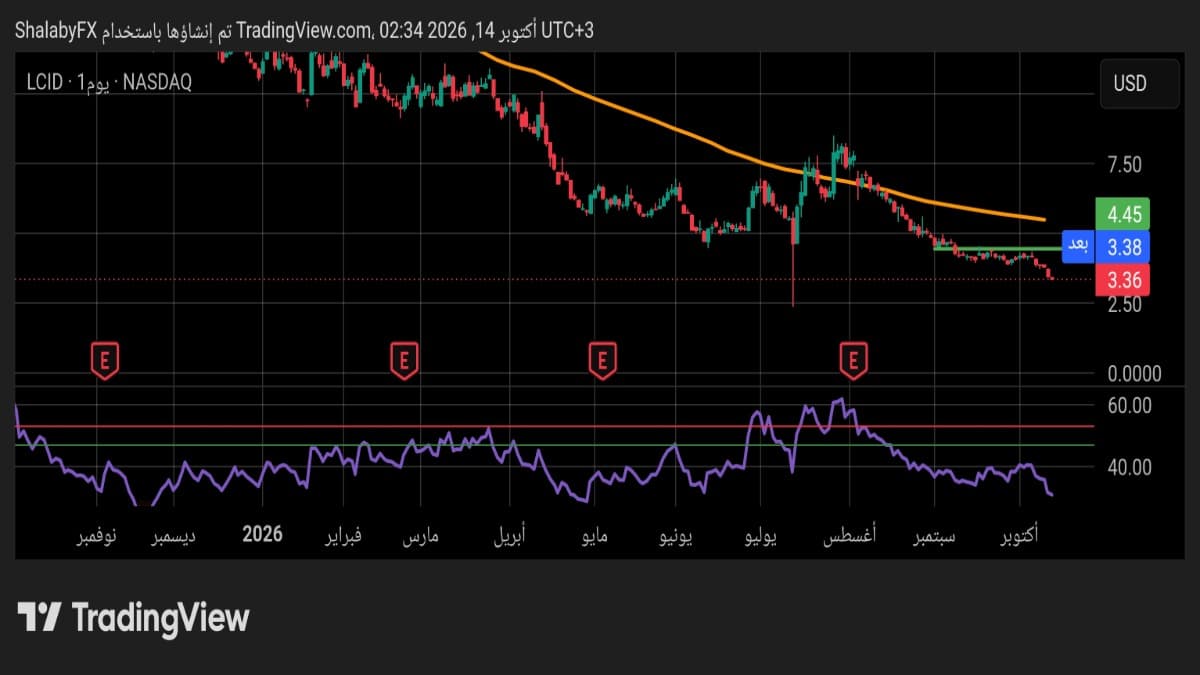Screen dimensions: 1200x675
Task: Click the blue بعد post-market tag
Action: pyautogui.click(x=1077, y=246)
